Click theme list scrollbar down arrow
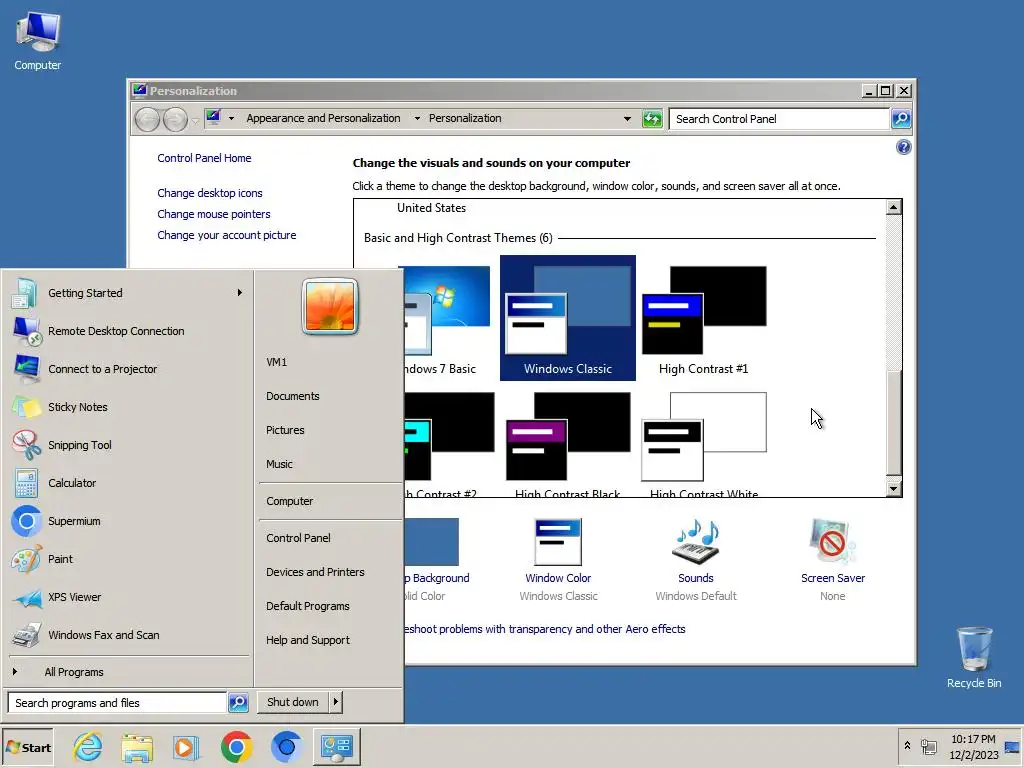The height and width of the screenshot is (768, 1024). pyautogui.click(x=893, y=488)
